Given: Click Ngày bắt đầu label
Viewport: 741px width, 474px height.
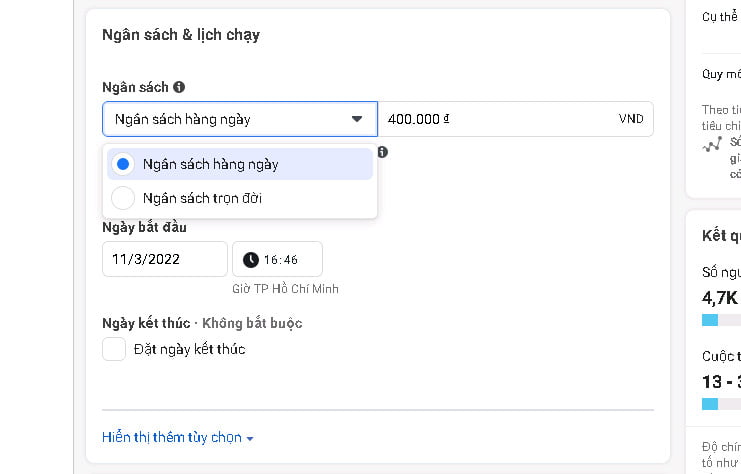Looking at the screenshot, I should pyautogui.click(x=144, y=227).
